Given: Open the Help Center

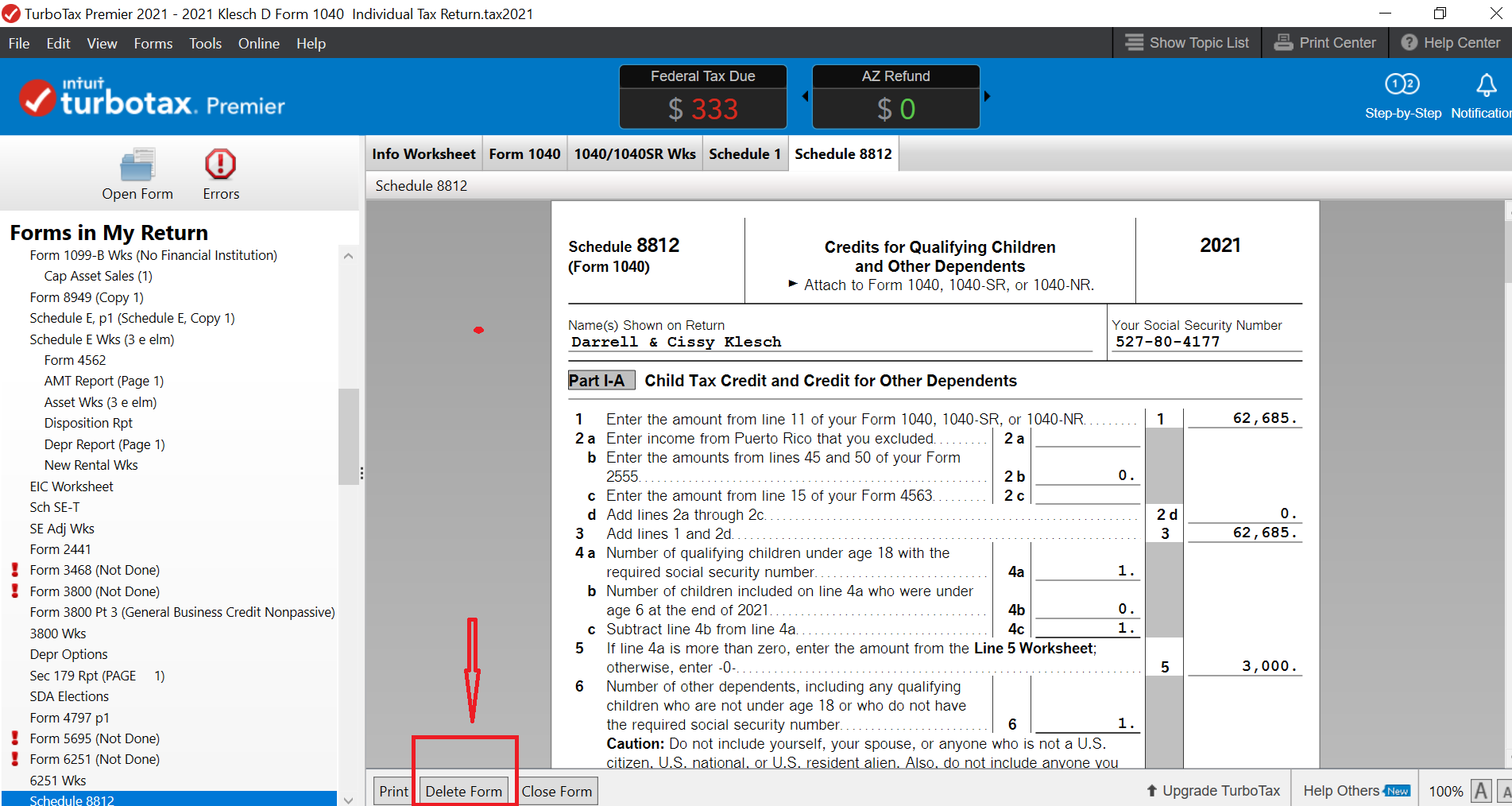Looking at the screenshot, I should coord(1450,43).
